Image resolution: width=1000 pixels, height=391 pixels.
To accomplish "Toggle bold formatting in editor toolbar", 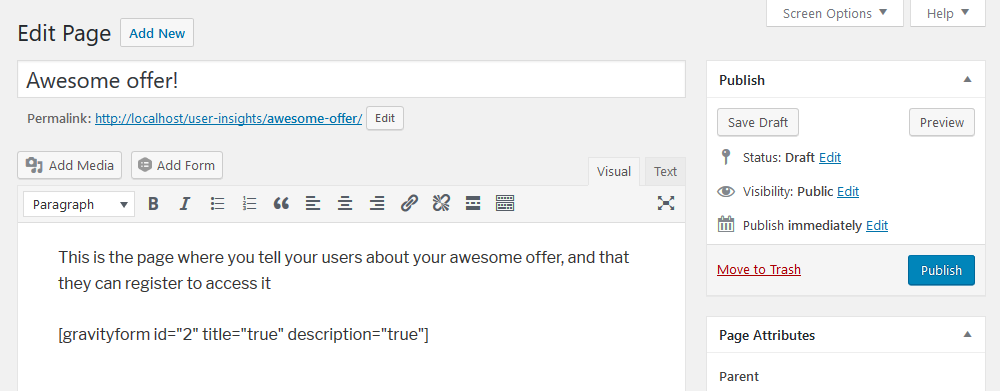I will pyautogui.click(x=153, y=203).
